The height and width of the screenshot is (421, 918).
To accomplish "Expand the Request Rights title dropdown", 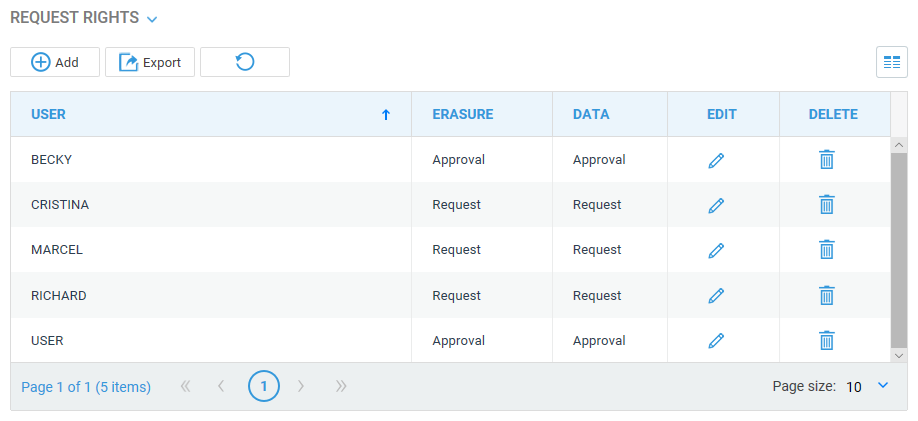I will coord(152,19).
